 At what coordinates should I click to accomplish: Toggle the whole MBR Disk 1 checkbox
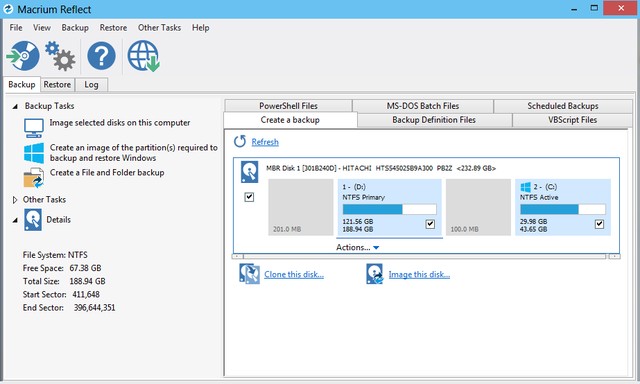(249, 197)
